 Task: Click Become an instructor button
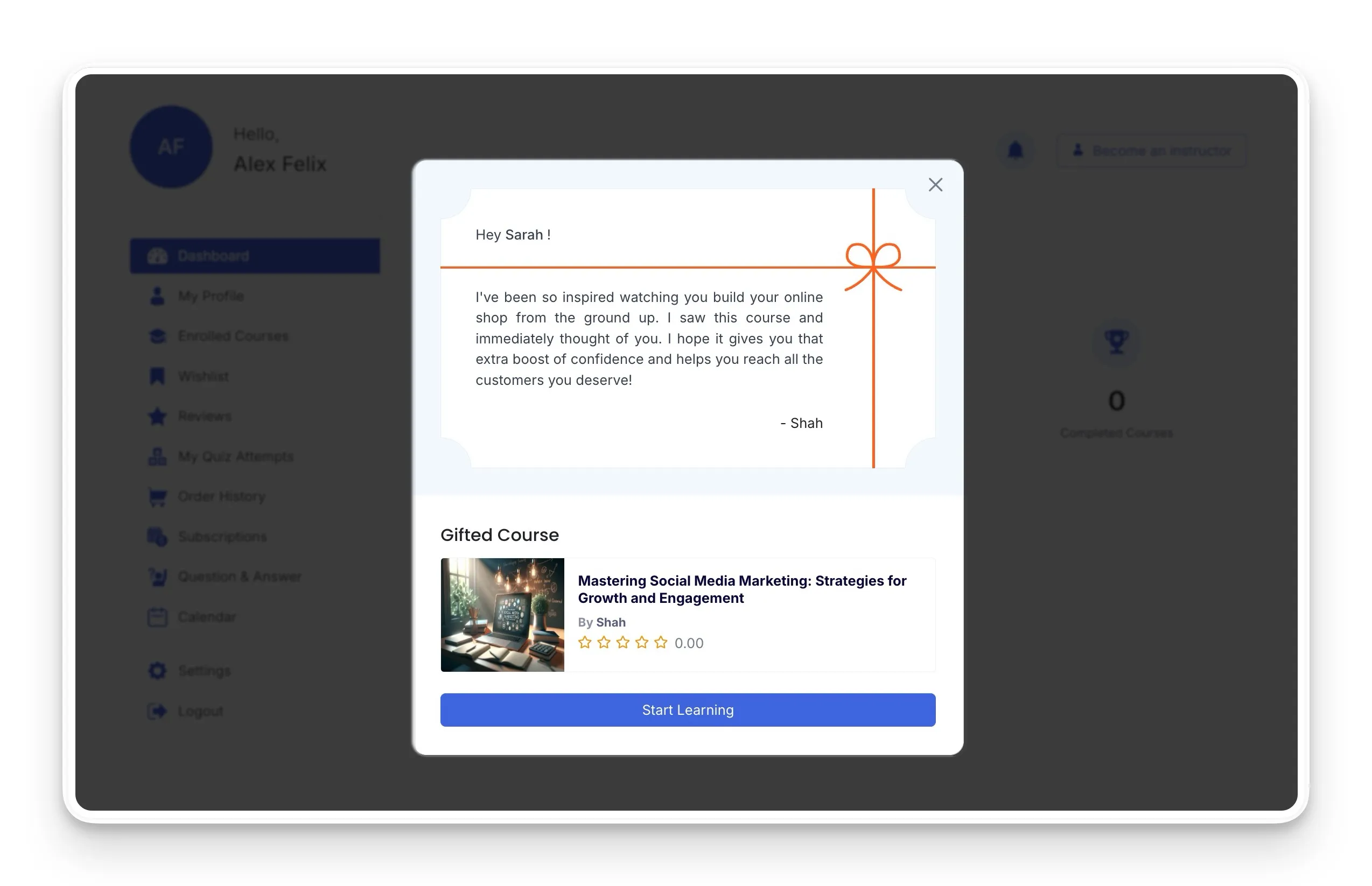tap(1151, 150)
